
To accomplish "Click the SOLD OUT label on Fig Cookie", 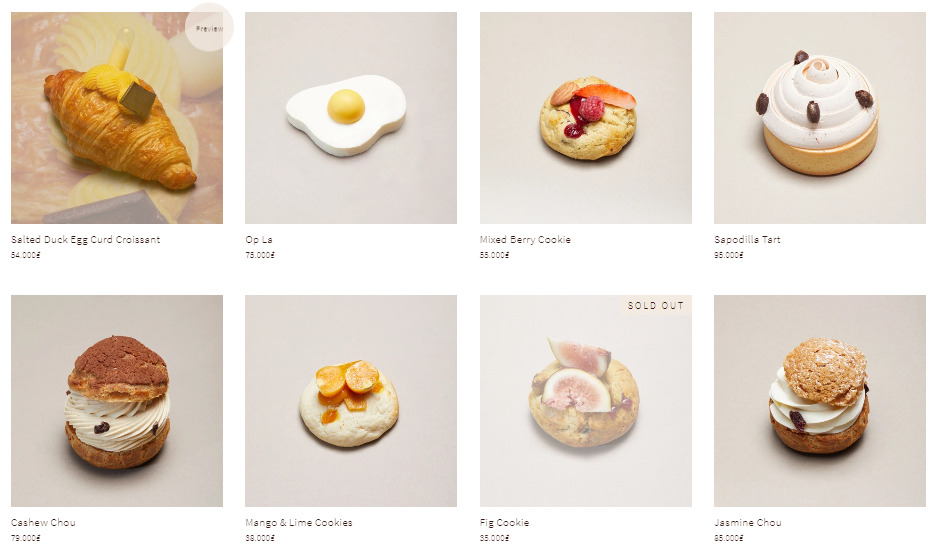I will click(655, 305).
